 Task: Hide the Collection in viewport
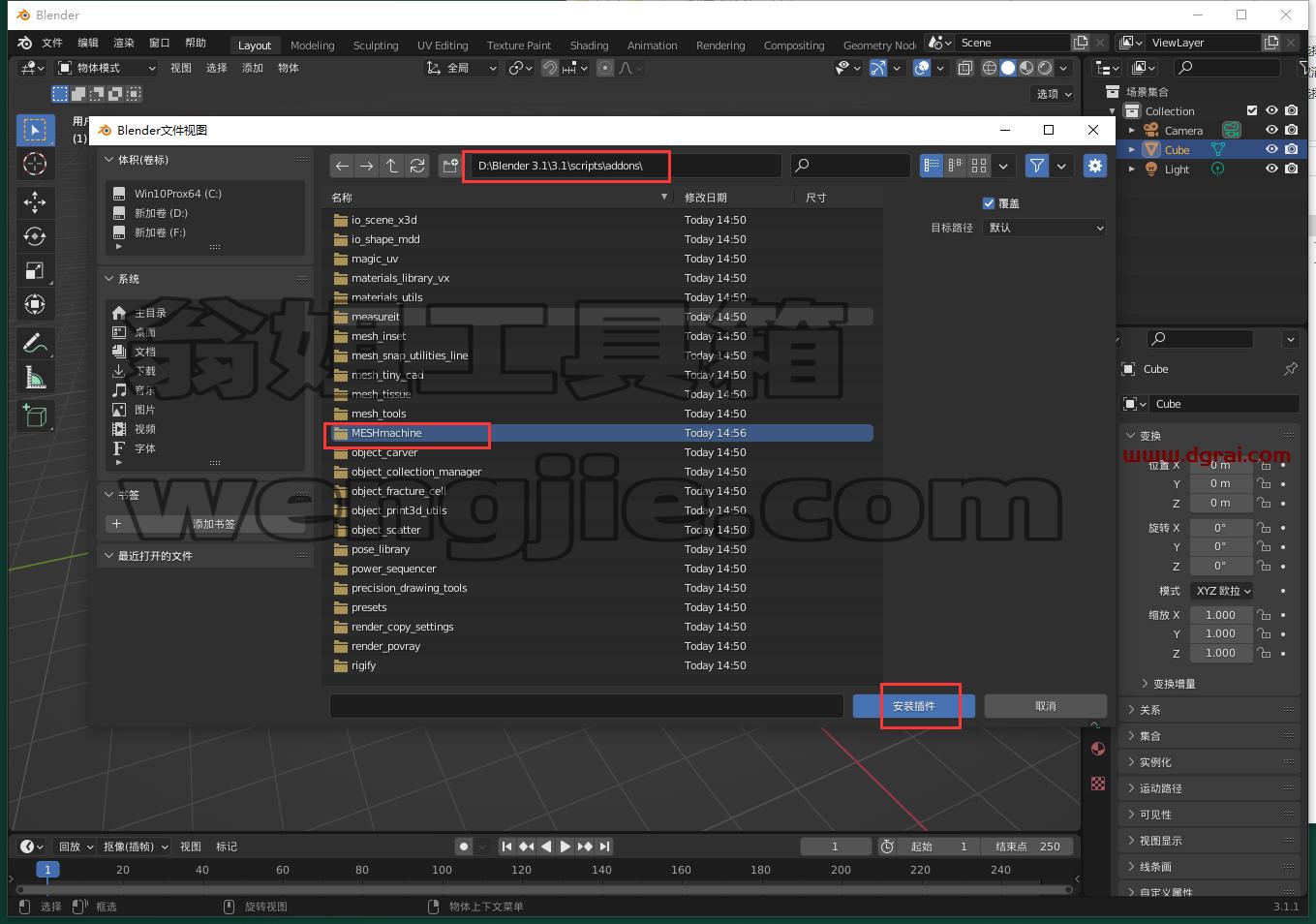(x=1271, y=110)
